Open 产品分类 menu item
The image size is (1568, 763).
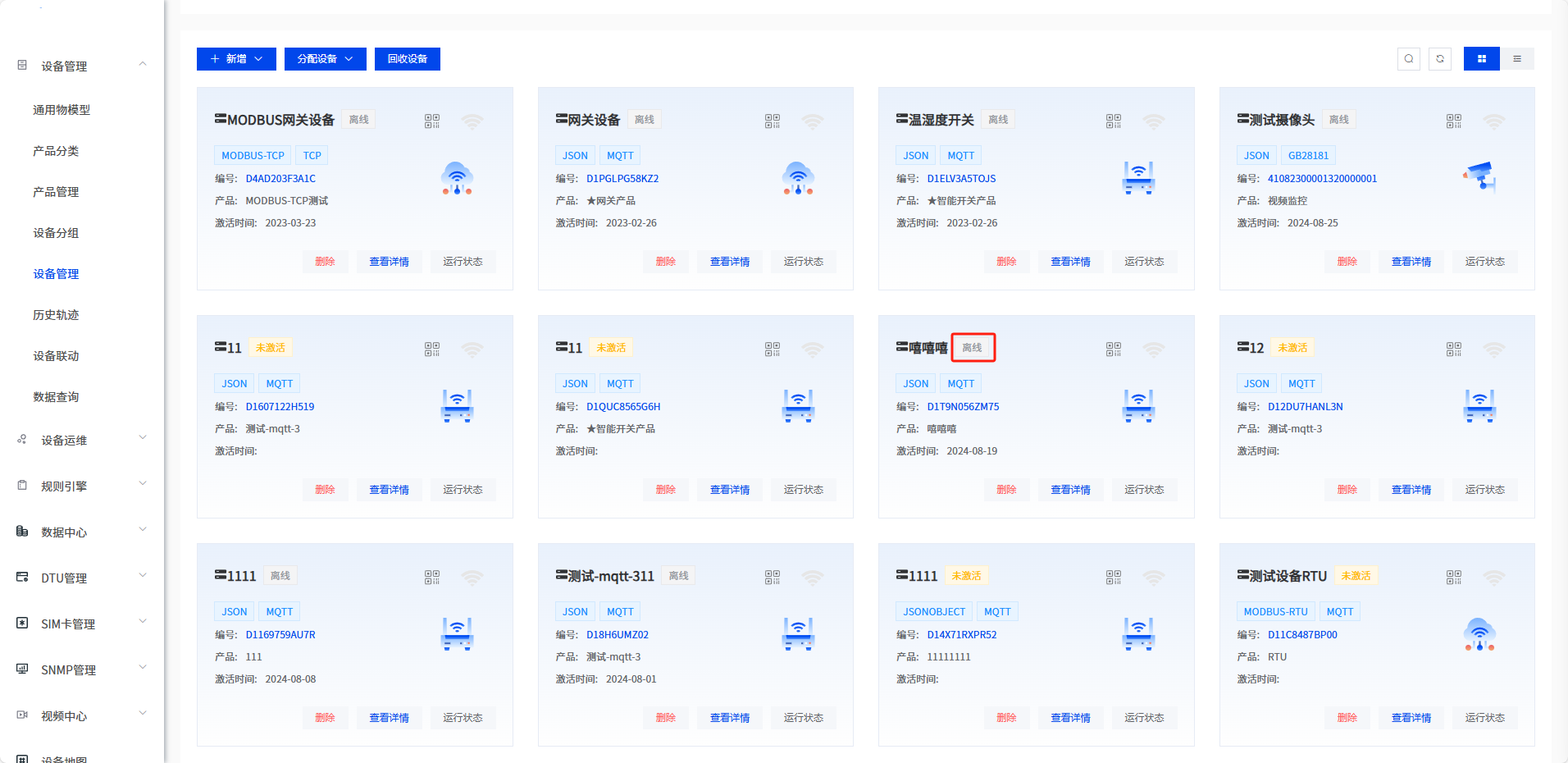tap(56, 151)
